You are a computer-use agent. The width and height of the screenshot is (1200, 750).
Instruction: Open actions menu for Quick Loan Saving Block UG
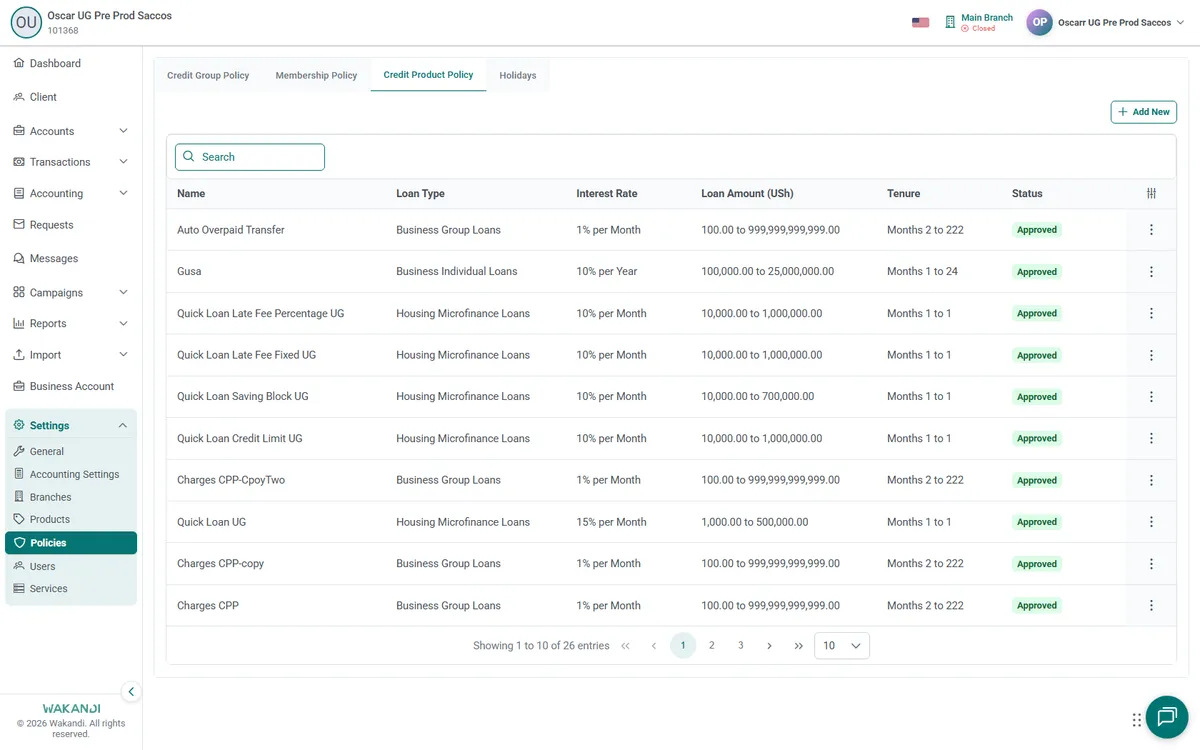point(1151,397)
